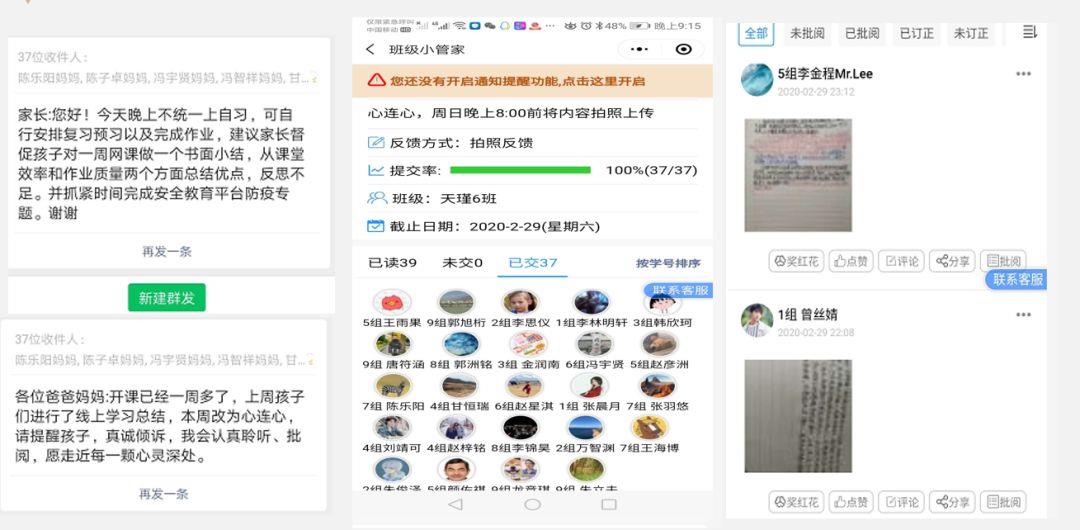Tap 分享 on 5组李金程Mr.Lee post
The width and height of the screenshot is (1080, 530).
tap(952, 261)
